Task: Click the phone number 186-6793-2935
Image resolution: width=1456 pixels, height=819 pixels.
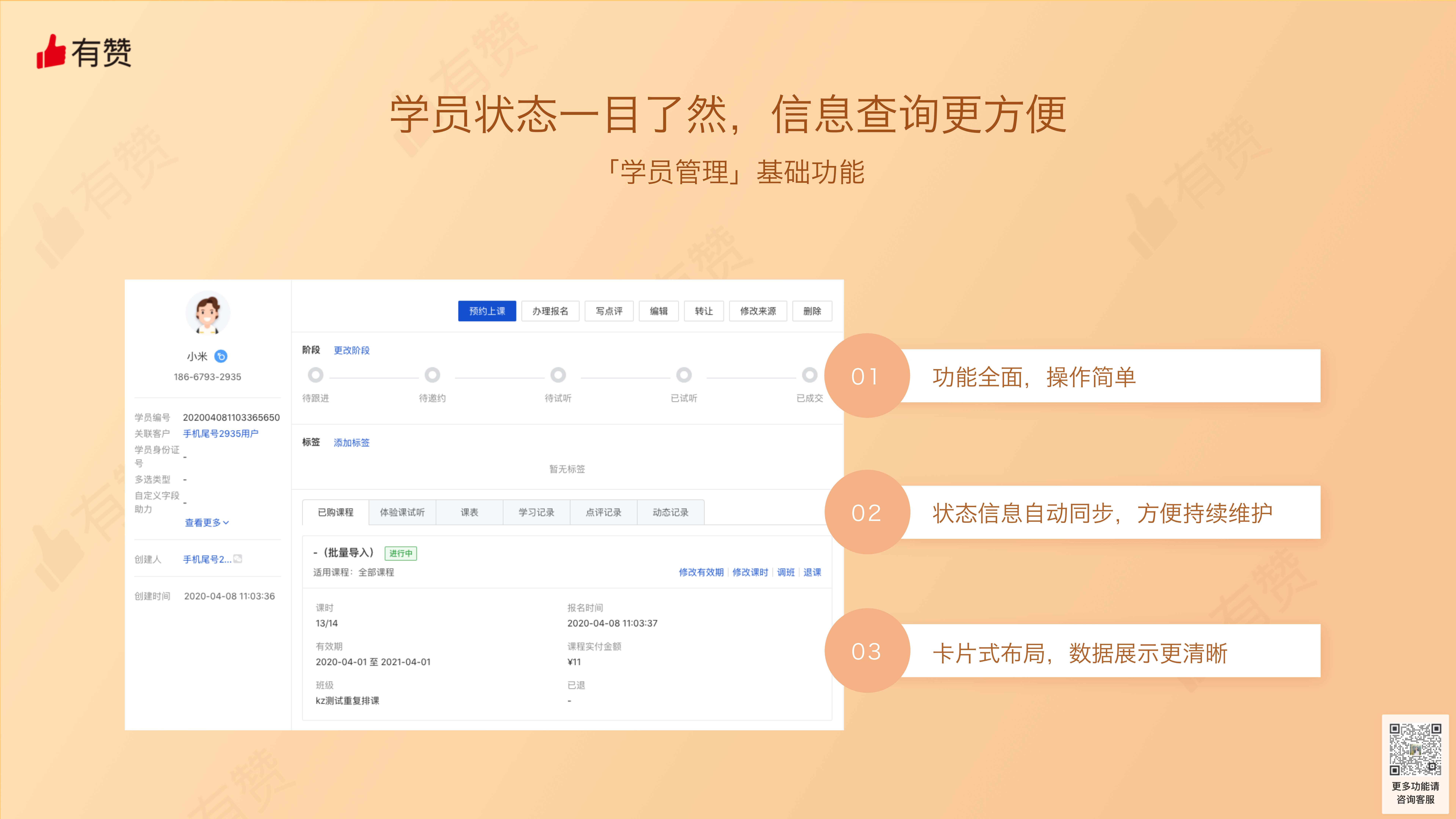Action: point(207,377)
